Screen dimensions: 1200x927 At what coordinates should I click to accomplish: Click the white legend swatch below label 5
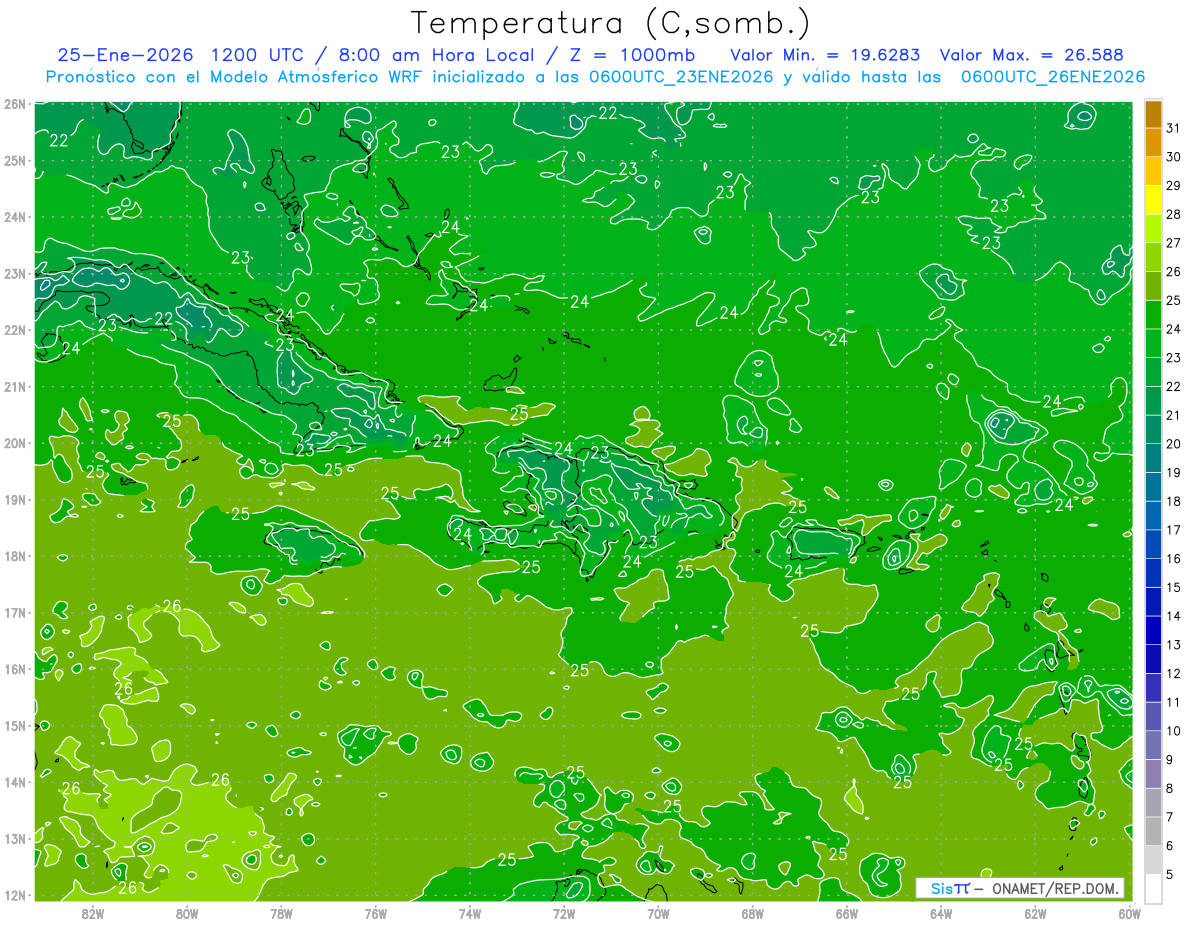tap(1153, 888)
